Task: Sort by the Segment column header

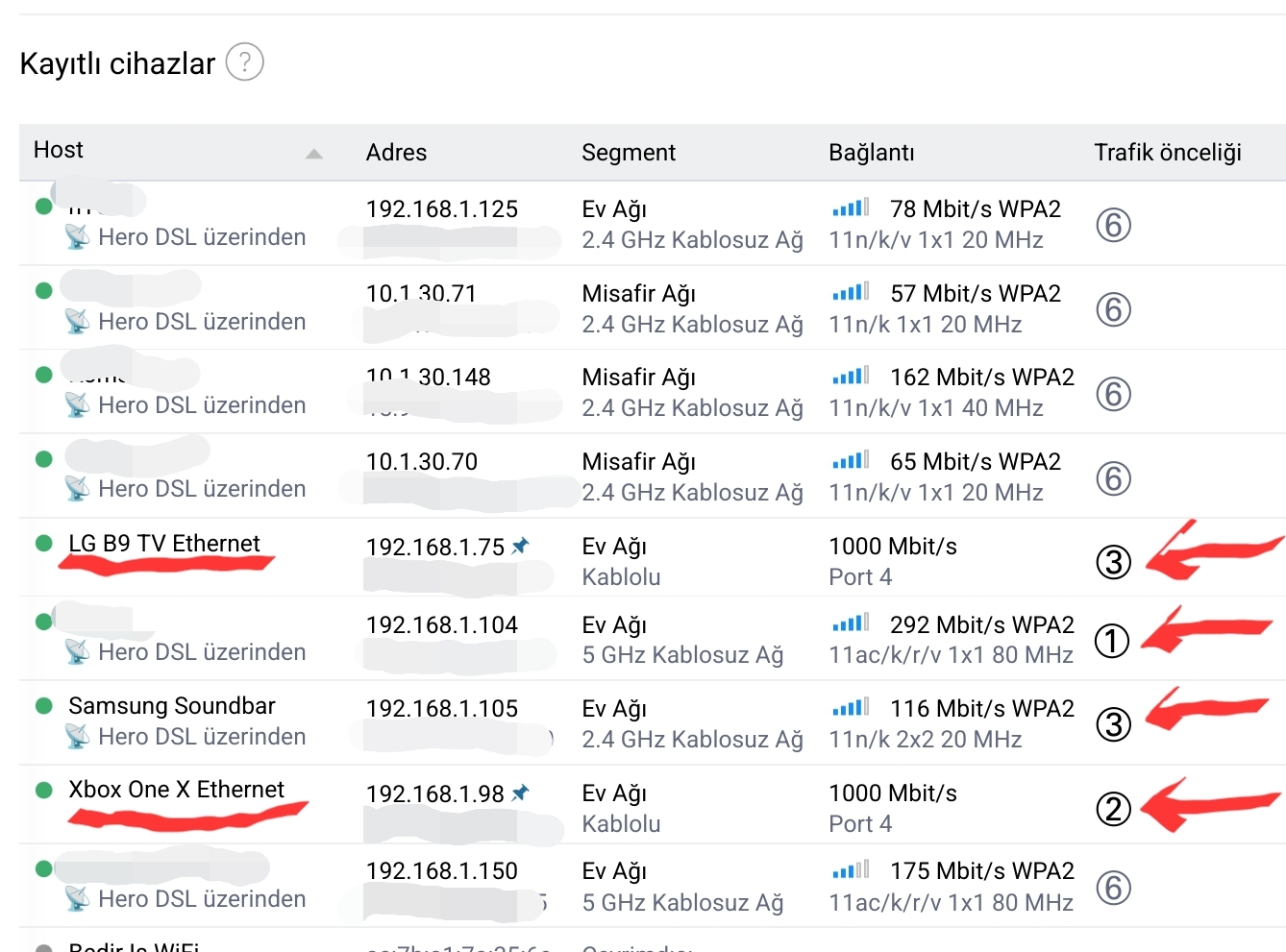Action: (629, 153)
